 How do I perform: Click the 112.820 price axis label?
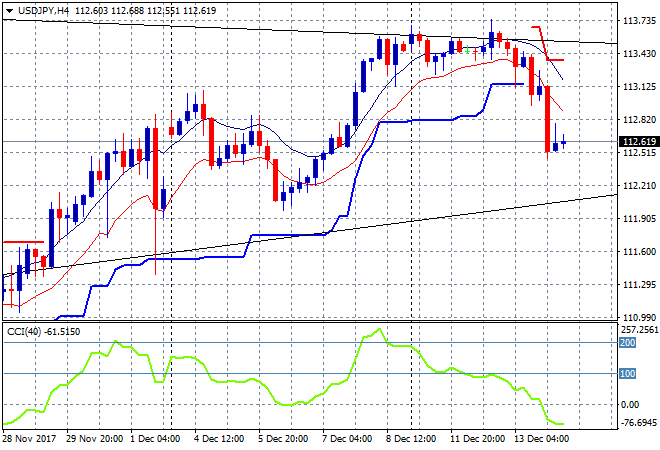pos(639,120)
